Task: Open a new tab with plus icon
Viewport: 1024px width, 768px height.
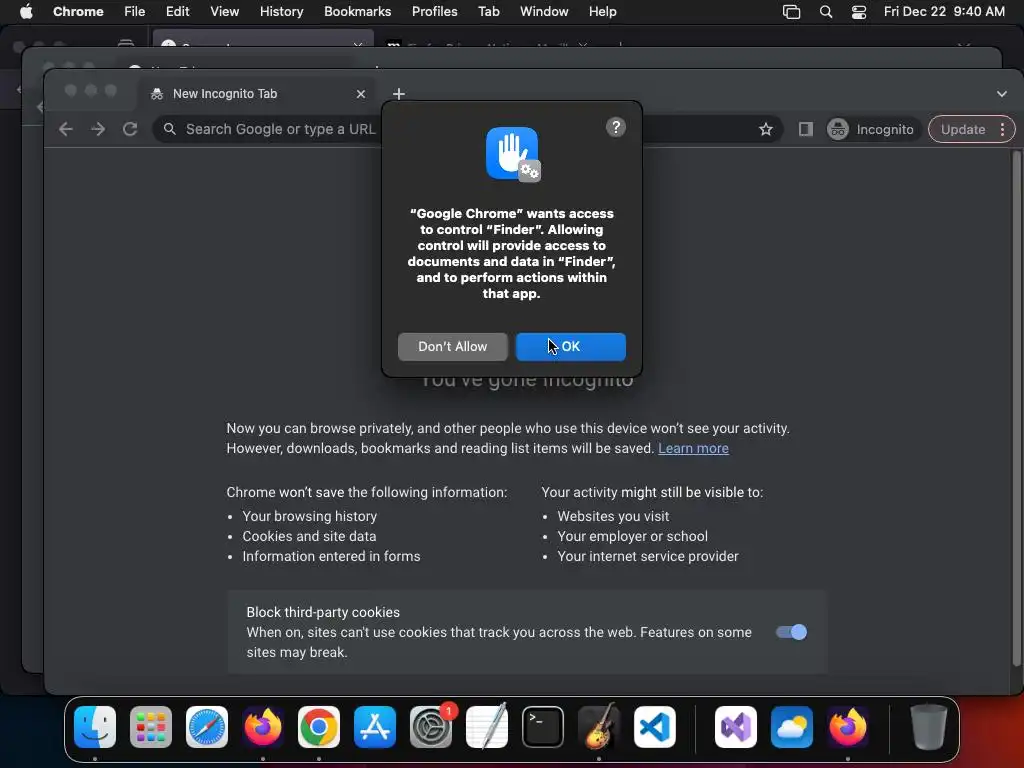Action: (x=398, y=94)
